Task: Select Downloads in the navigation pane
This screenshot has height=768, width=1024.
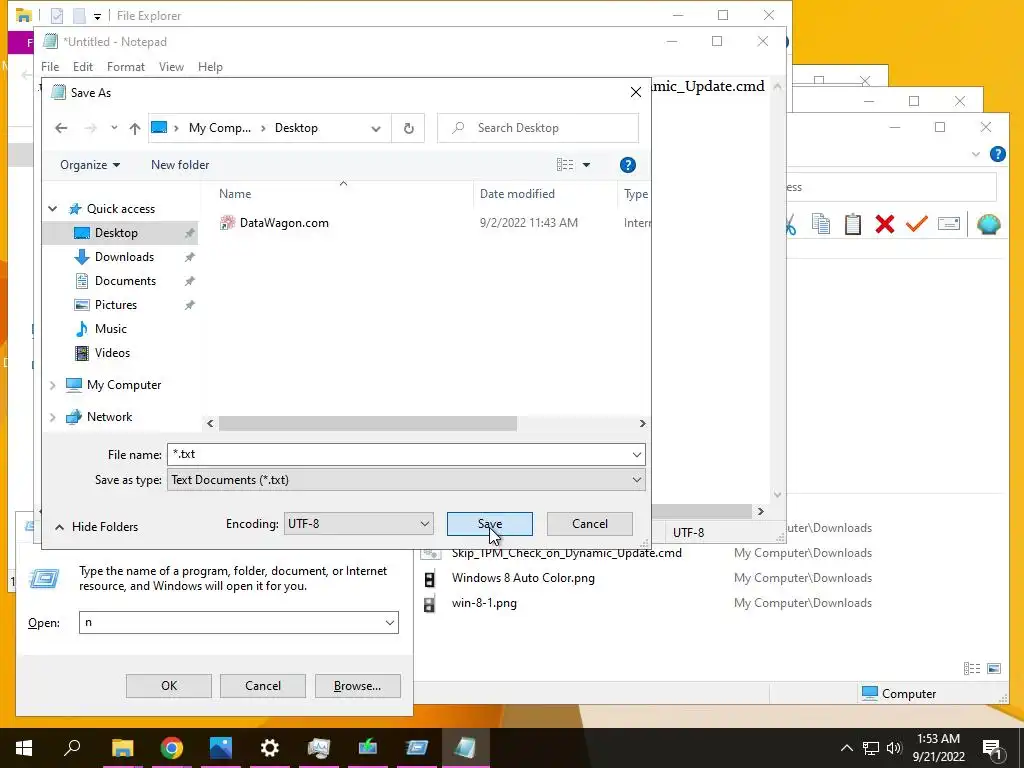Action: 124,257
